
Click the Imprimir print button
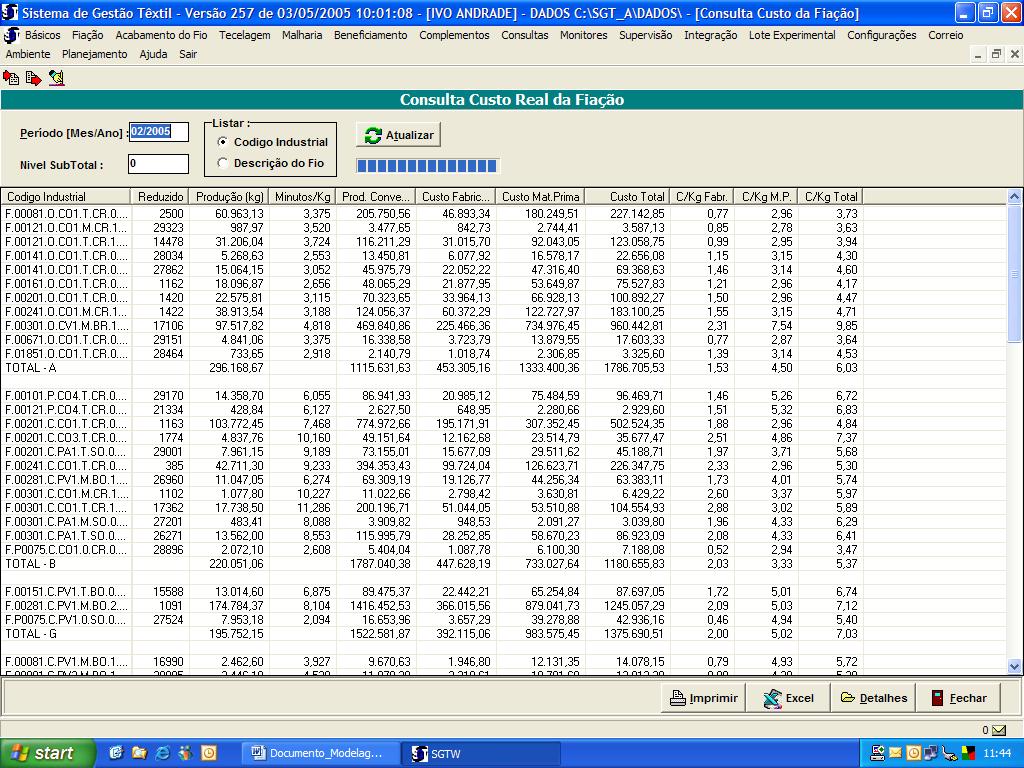[x=704, y=698]
